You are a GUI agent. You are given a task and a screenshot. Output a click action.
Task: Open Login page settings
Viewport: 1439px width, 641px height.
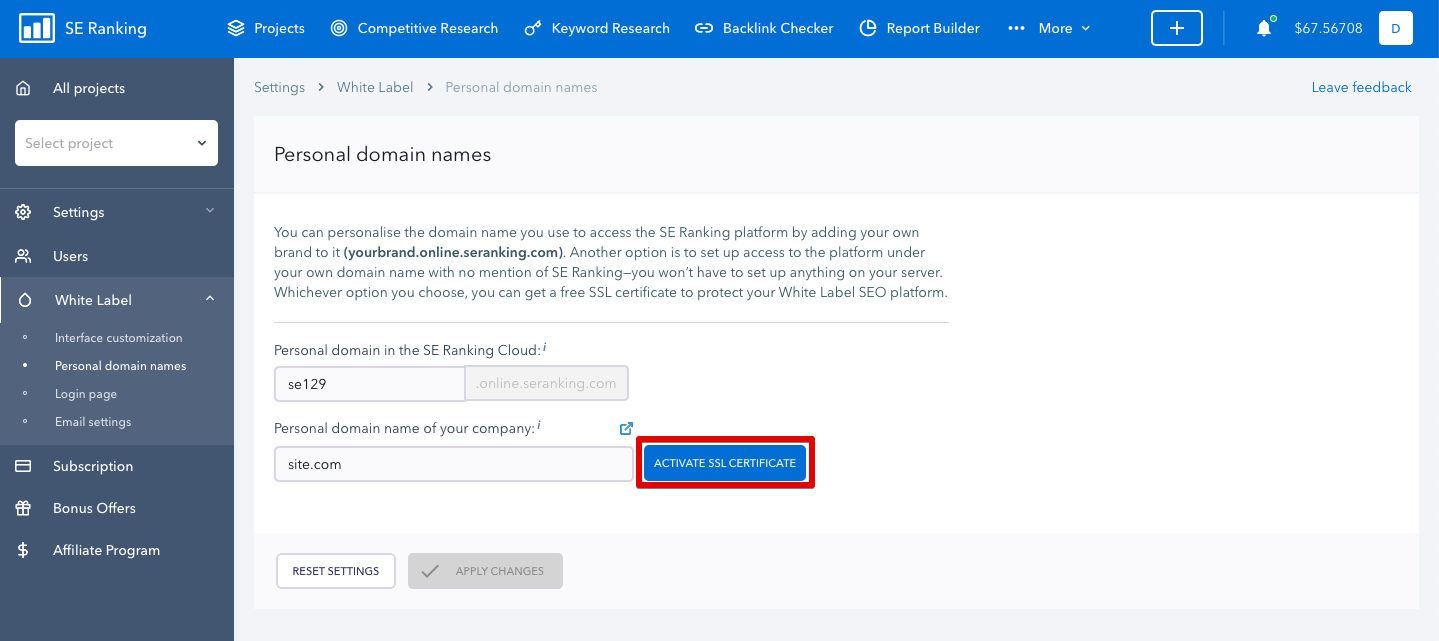coord(86,394)
